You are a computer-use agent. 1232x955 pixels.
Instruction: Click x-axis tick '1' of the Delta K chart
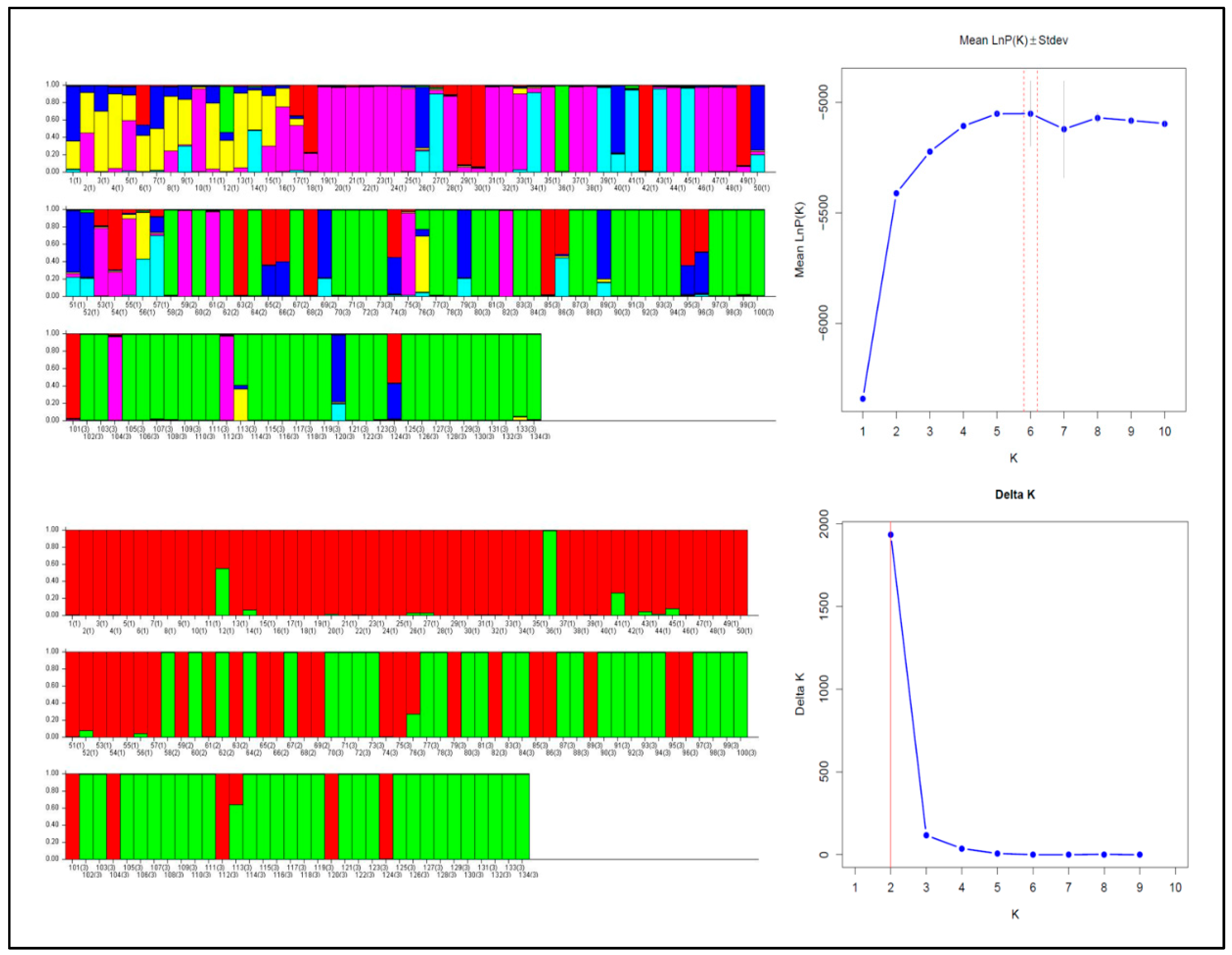tap(855, 888)
